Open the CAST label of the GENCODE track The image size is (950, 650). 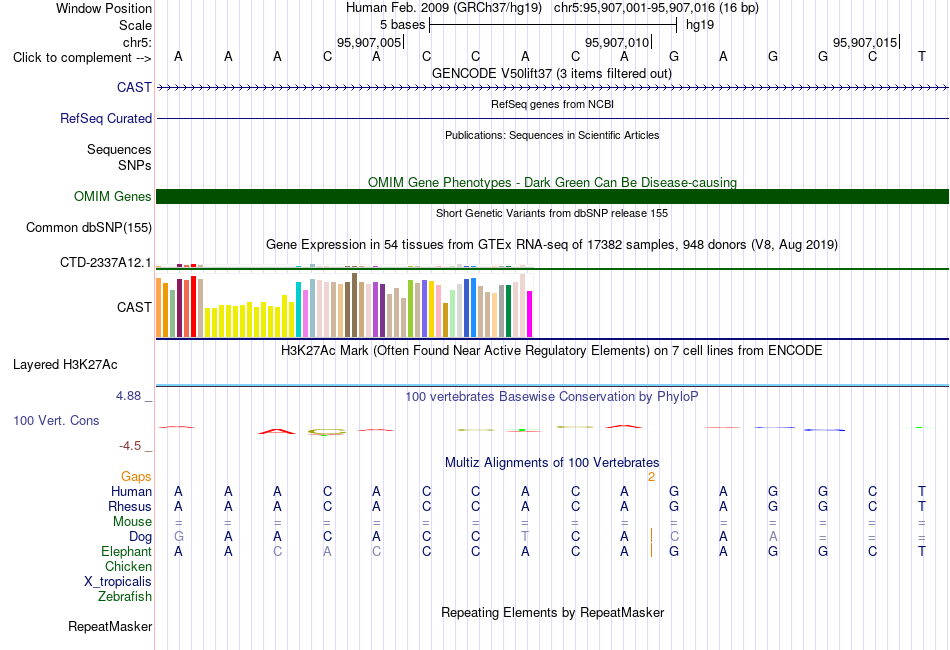click(134, 87)
